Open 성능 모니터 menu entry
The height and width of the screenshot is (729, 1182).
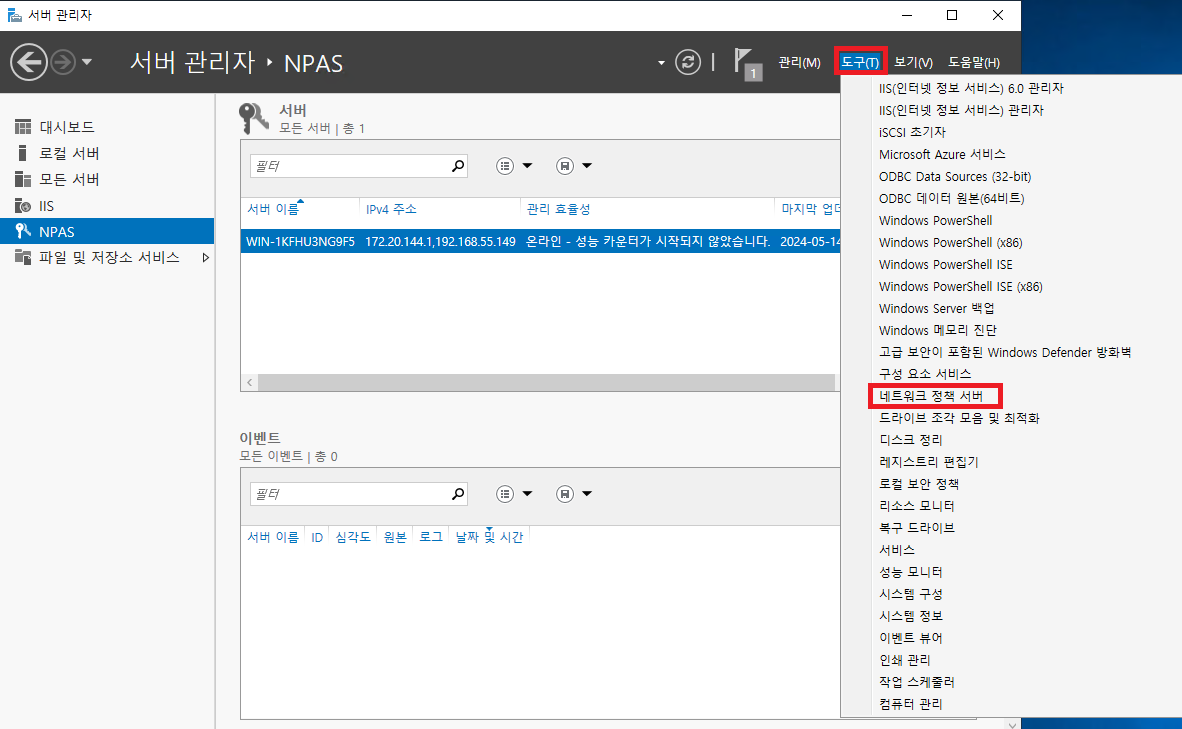pos(911,571)
